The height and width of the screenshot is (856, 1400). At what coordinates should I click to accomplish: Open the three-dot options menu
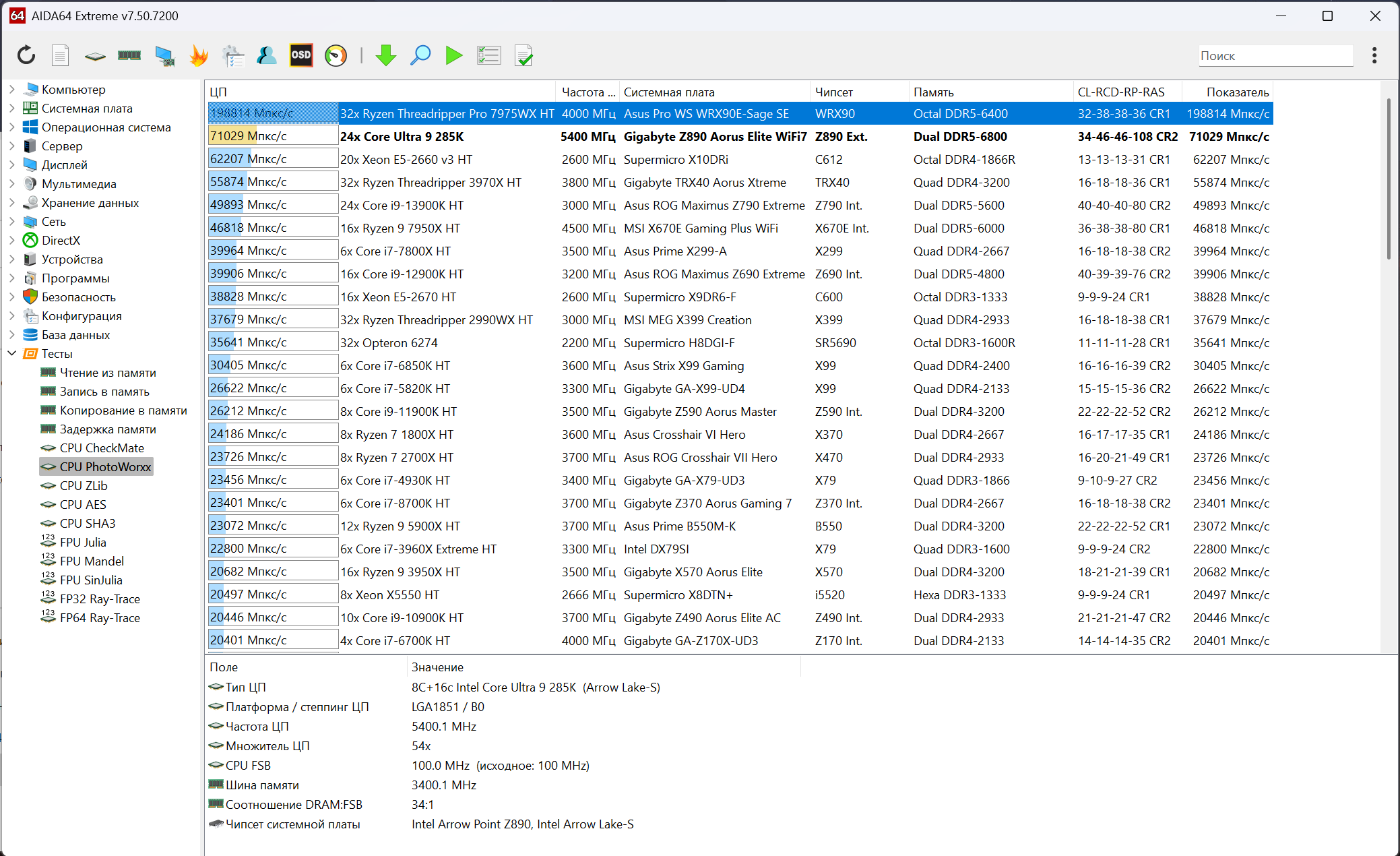1374,55
